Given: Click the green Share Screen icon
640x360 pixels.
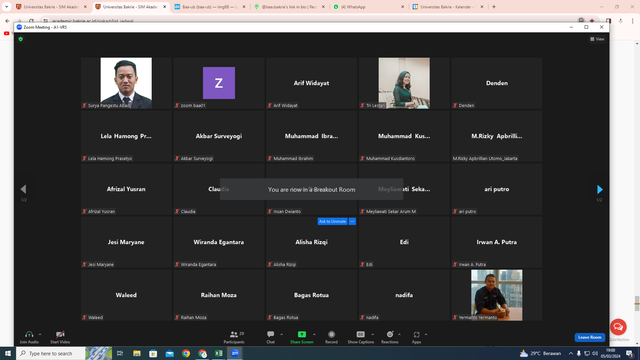Looking at the screenshot, I should coord(302,334).
